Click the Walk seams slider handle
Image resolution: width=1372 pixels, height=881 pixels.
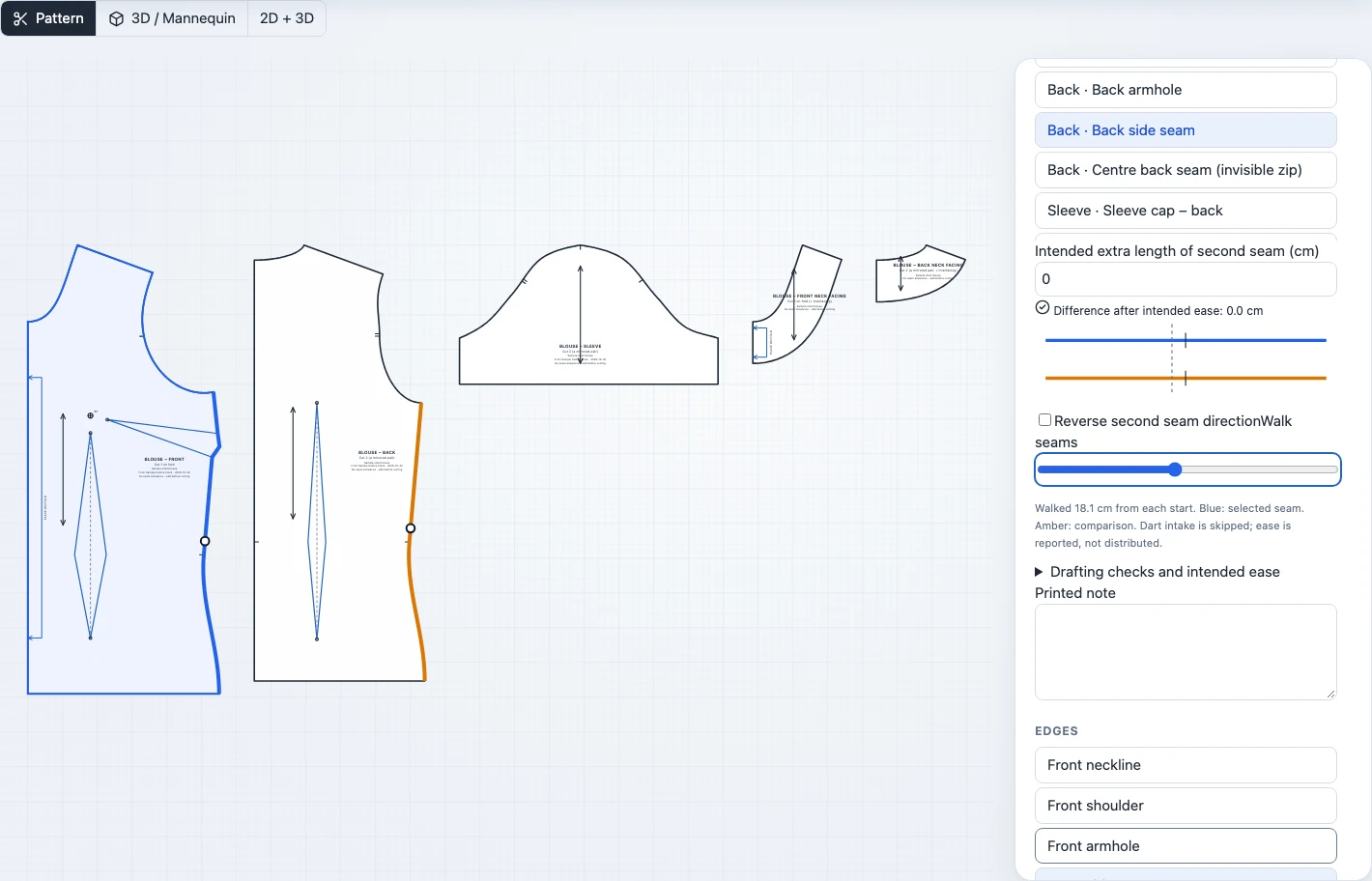click(x=1175, y=469)
